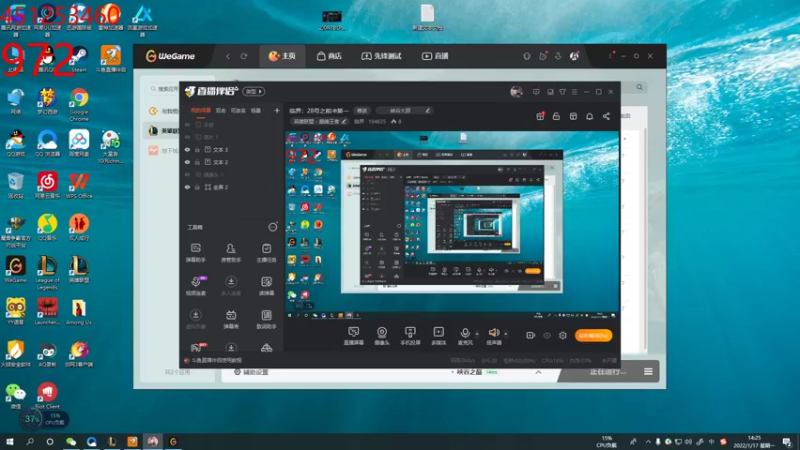Screen dimensions: 800x450
Task: Toggle lock on 全屏 2 layer
Action: coord(197,187)
